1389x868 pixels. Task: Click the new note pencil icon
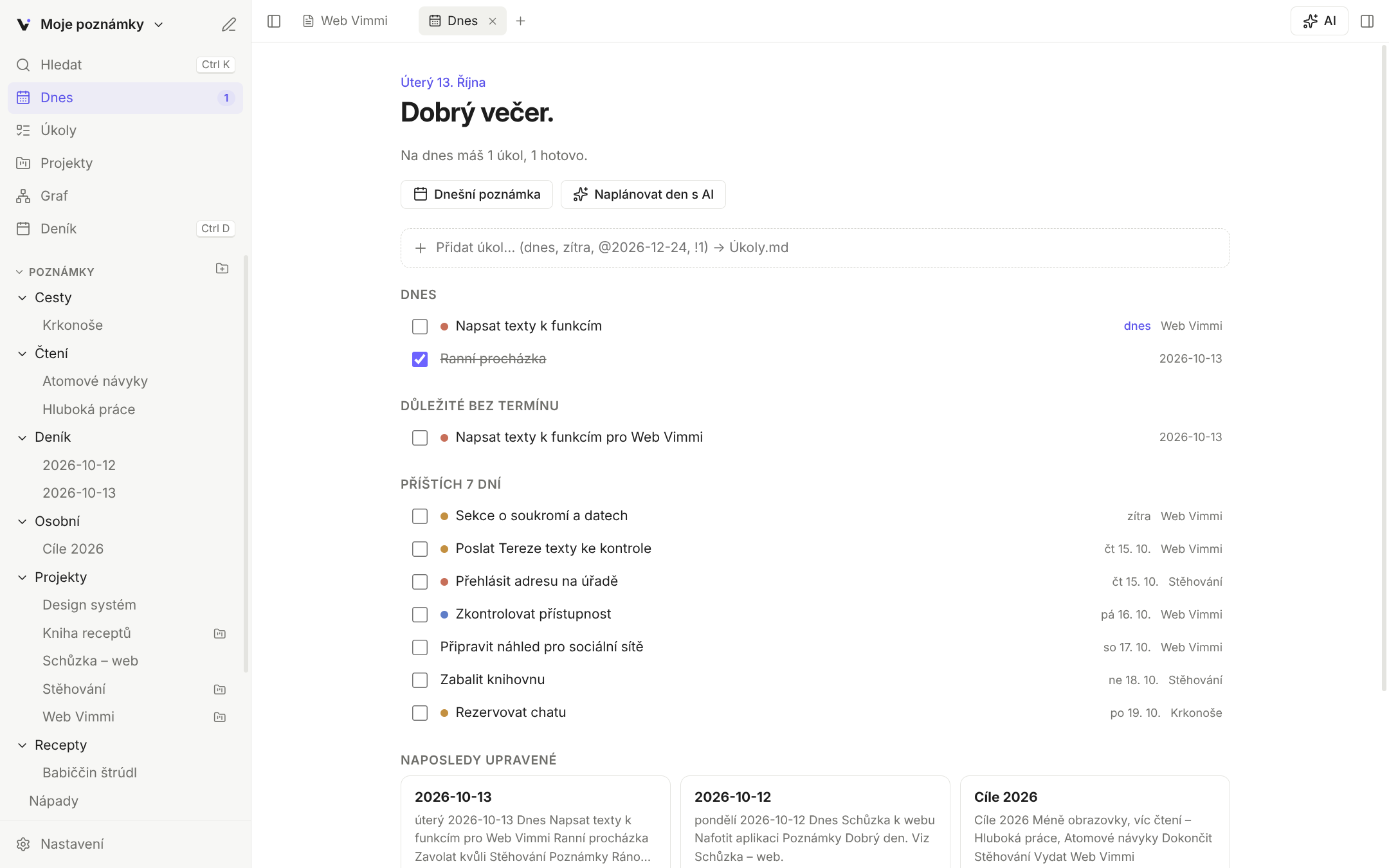(x=229, y=24)
